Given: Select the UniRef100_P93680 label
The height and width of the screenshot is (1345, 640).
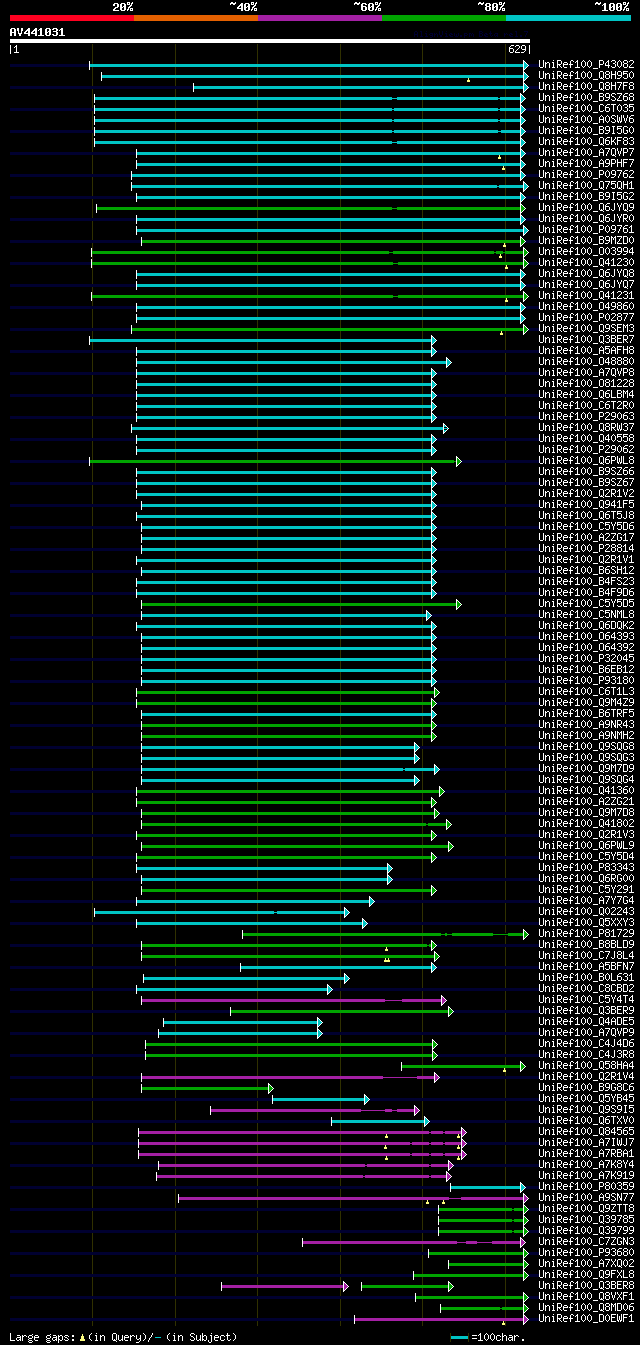Looking at the screenshot, I should 584,1252.
